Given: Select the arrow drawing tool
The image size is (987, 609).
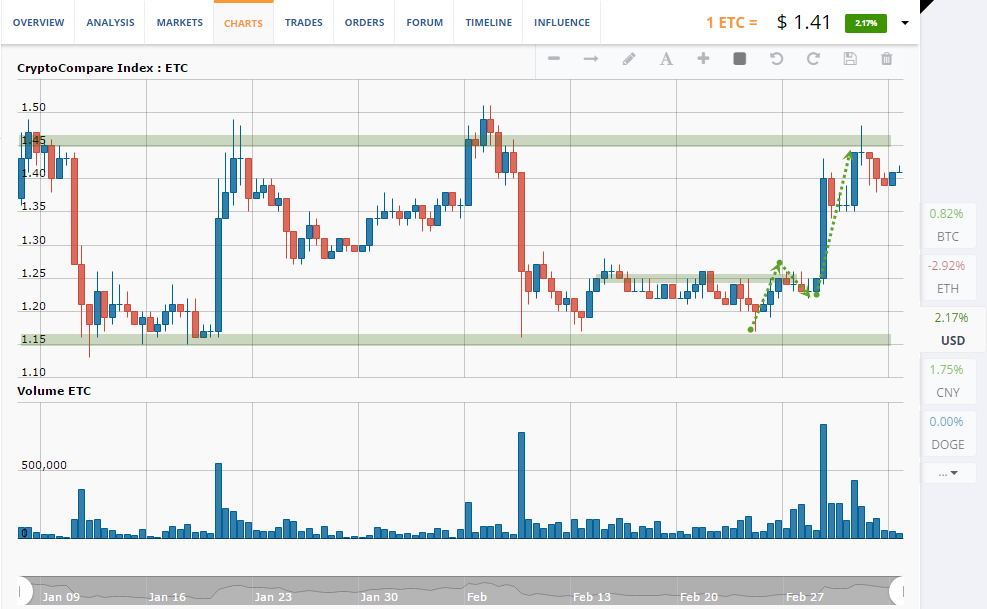Looking at the screenshot, I should point(591,59).
